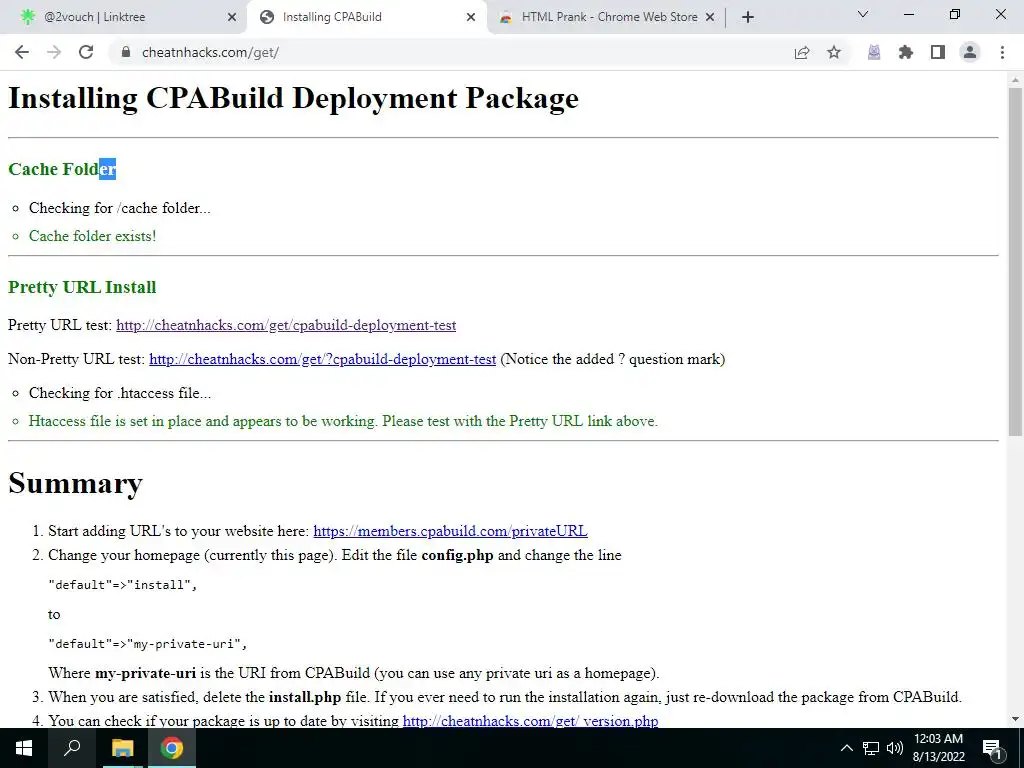Image resolution: width=1024 pixels, height=768 pixels.
Task: Click the bold install.php filename
Action: tap(305, 697)
